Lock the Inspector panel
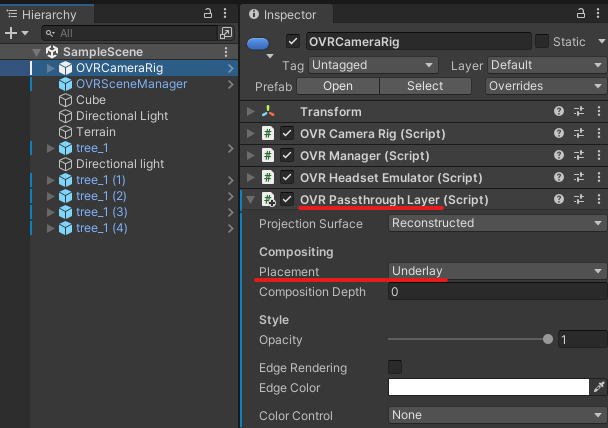The image size is (608, 428). 580,14
